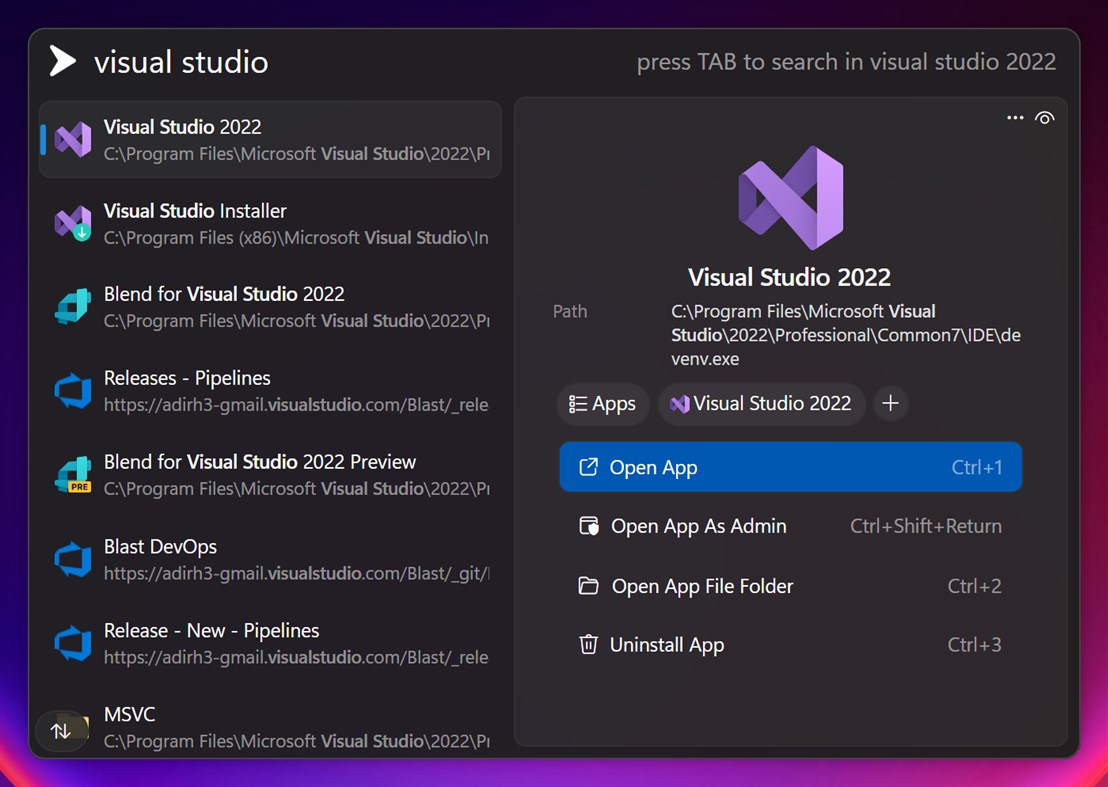
Task: Click the launcher arrow icon beside the search box
Action: tap(61, 61)
